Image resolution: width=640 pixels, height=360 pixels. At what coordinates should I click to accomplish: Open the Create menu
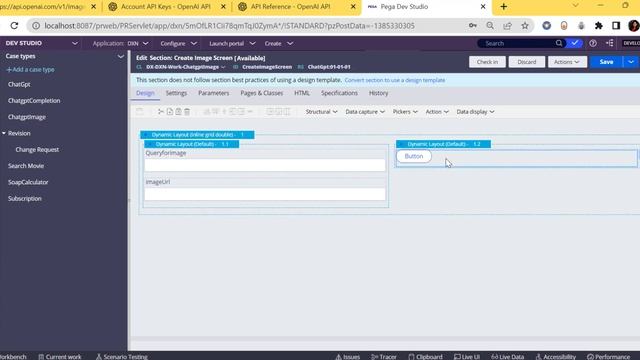(278, 43)
